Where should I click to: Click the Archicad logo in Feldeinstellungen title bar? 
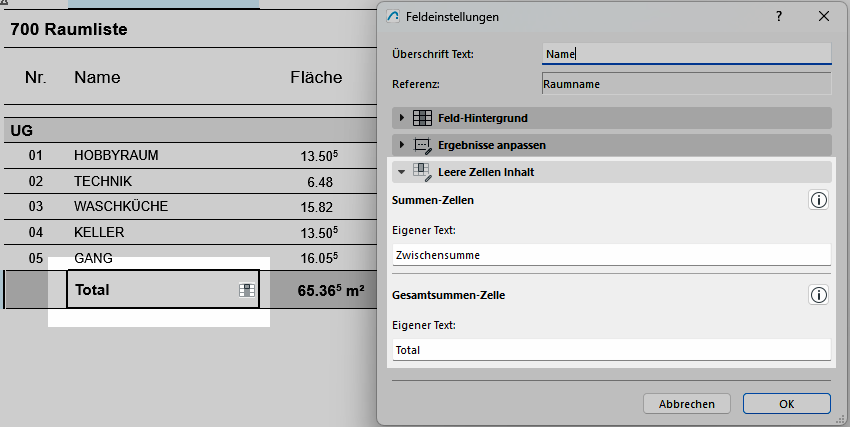(x=393, y=17)
